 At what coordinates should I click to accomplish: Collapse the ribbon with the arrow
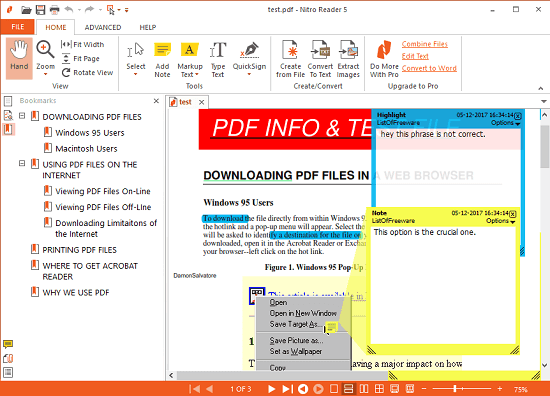541,88
